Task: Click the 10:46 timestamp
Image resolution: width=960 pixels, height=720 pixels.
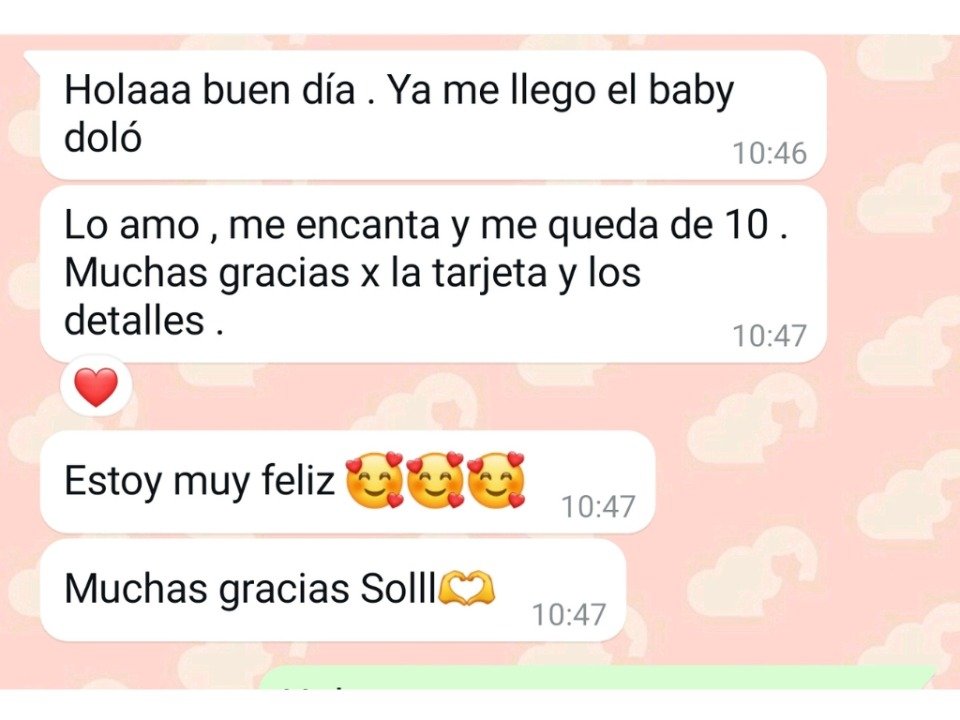Action: (x=770, y=153)
